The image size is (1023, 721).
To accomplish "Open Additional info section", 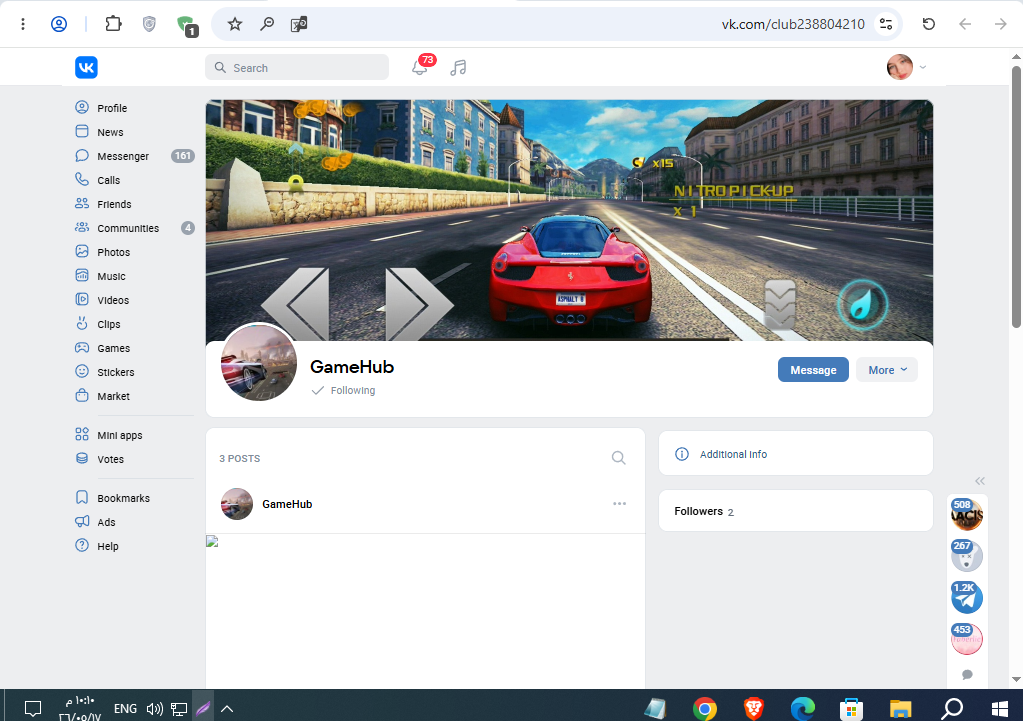I will pyautogui.click(x=795, y=454).
